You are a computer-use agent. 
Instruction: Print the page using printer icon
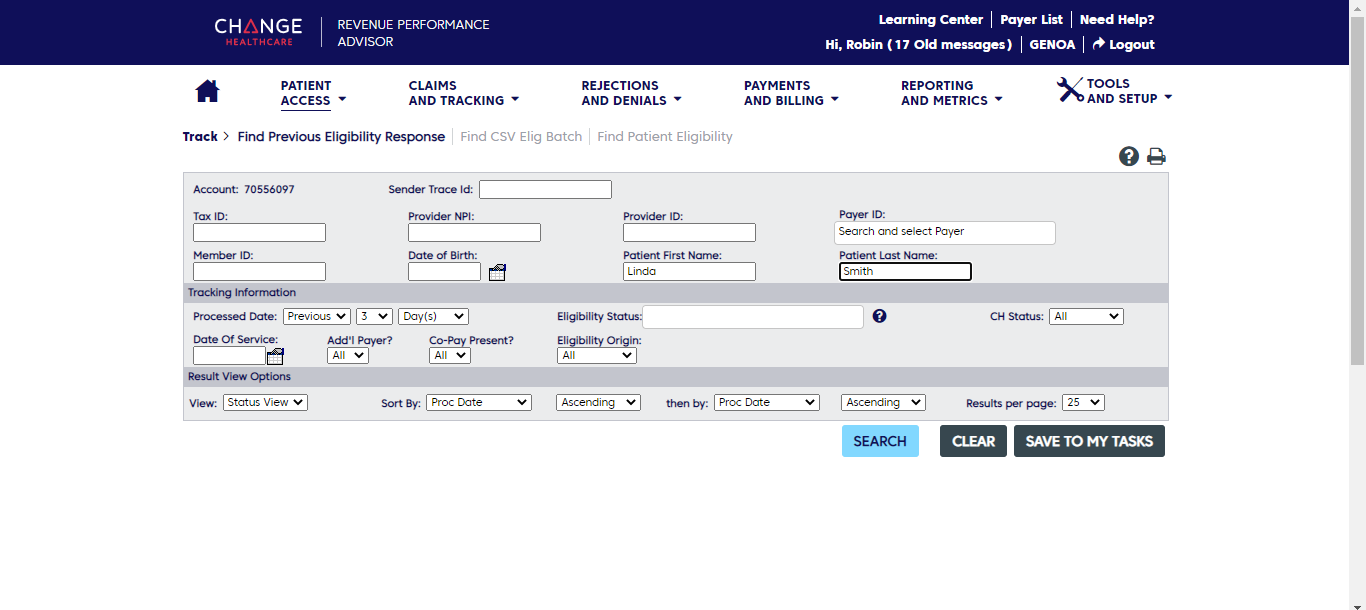click(1156, 156)
